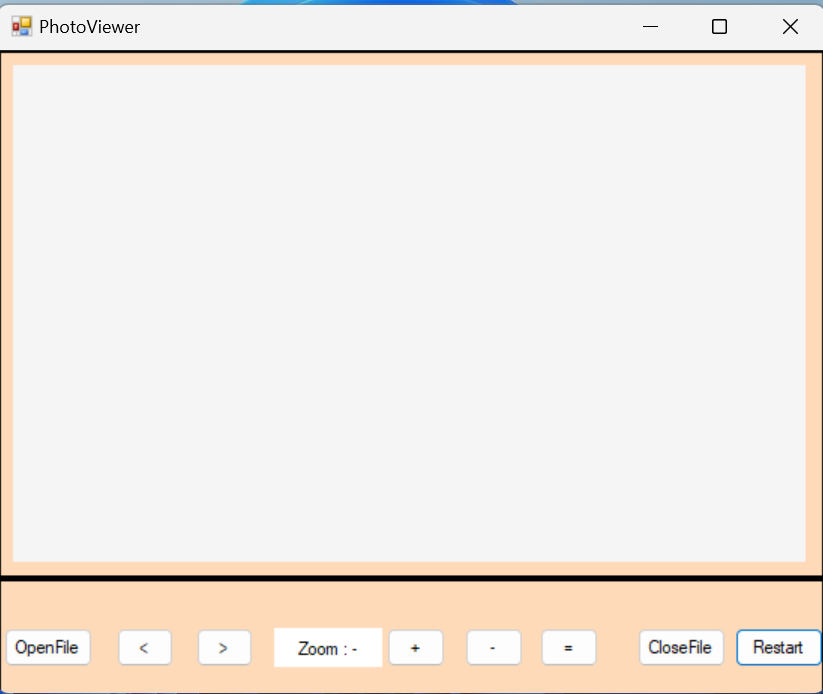Maximize the PhotoViewer window
The height and width of the screenshot is (694, 823).
click(x=719, y=26)
